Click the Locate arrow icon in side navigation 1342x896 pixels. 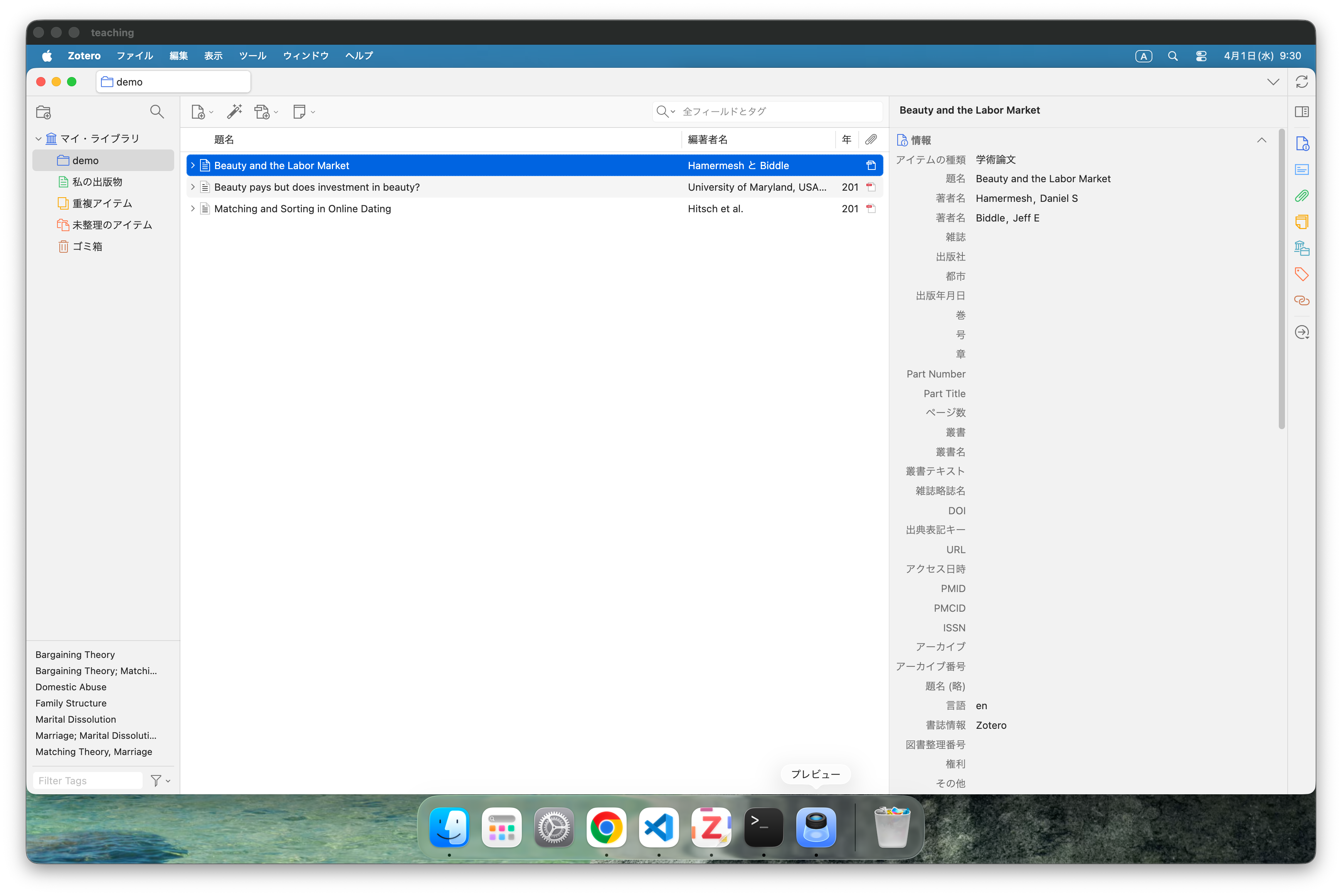[x=1302, y=332]
